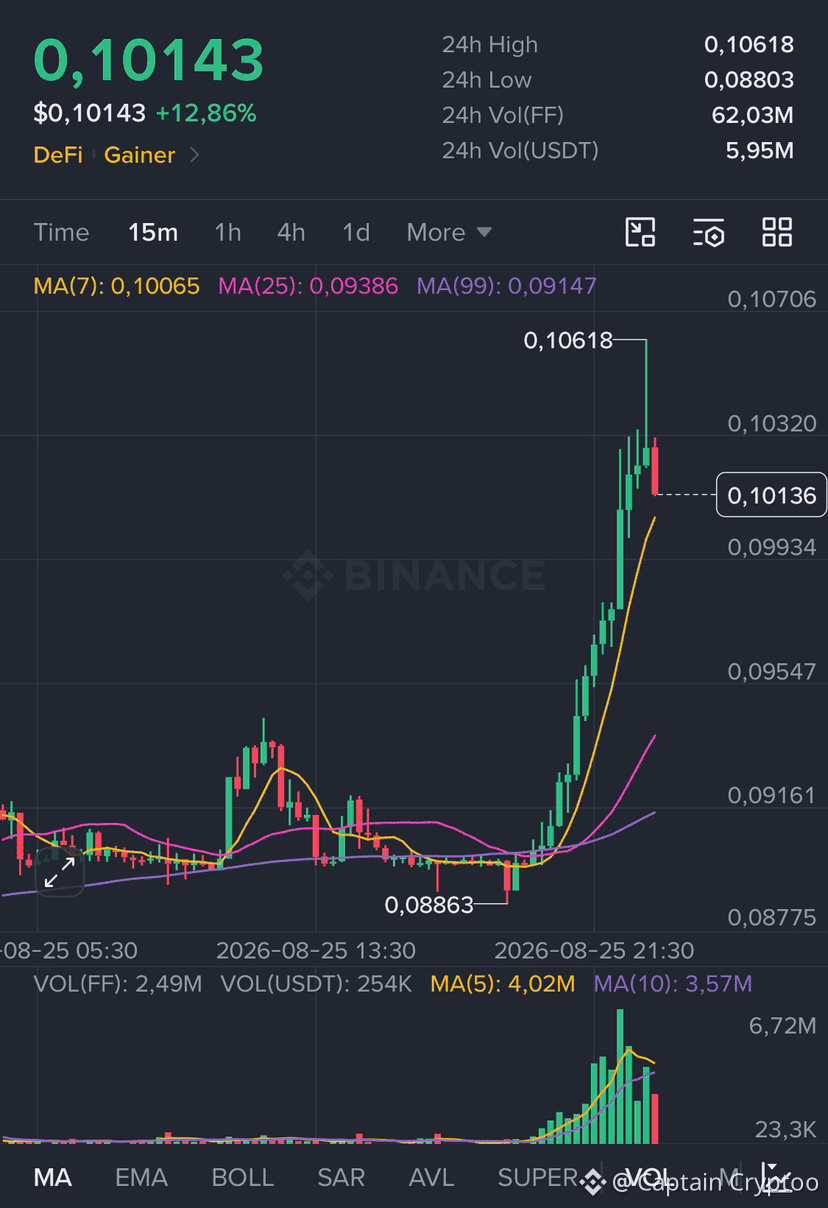Click the volume MA(10) 3,57M label

point(673,984)
